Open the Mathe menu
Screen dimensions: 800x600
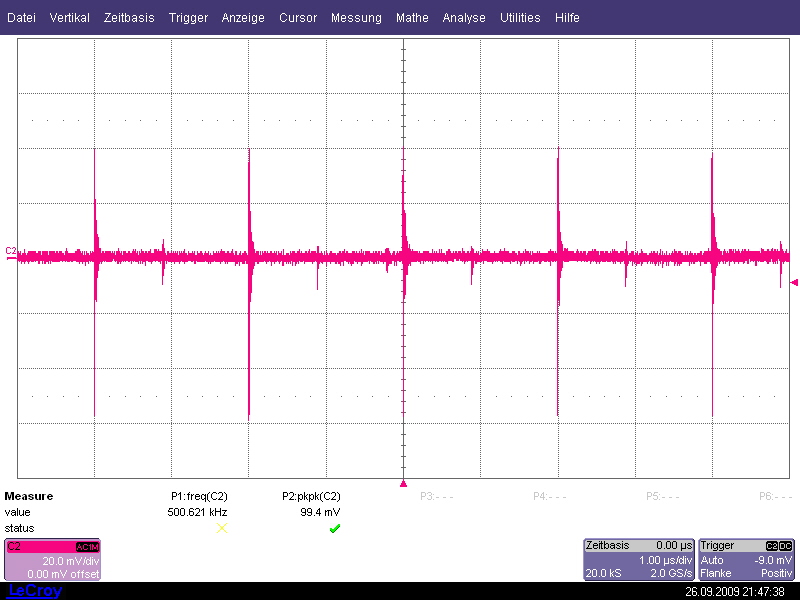tap(412, 17)
